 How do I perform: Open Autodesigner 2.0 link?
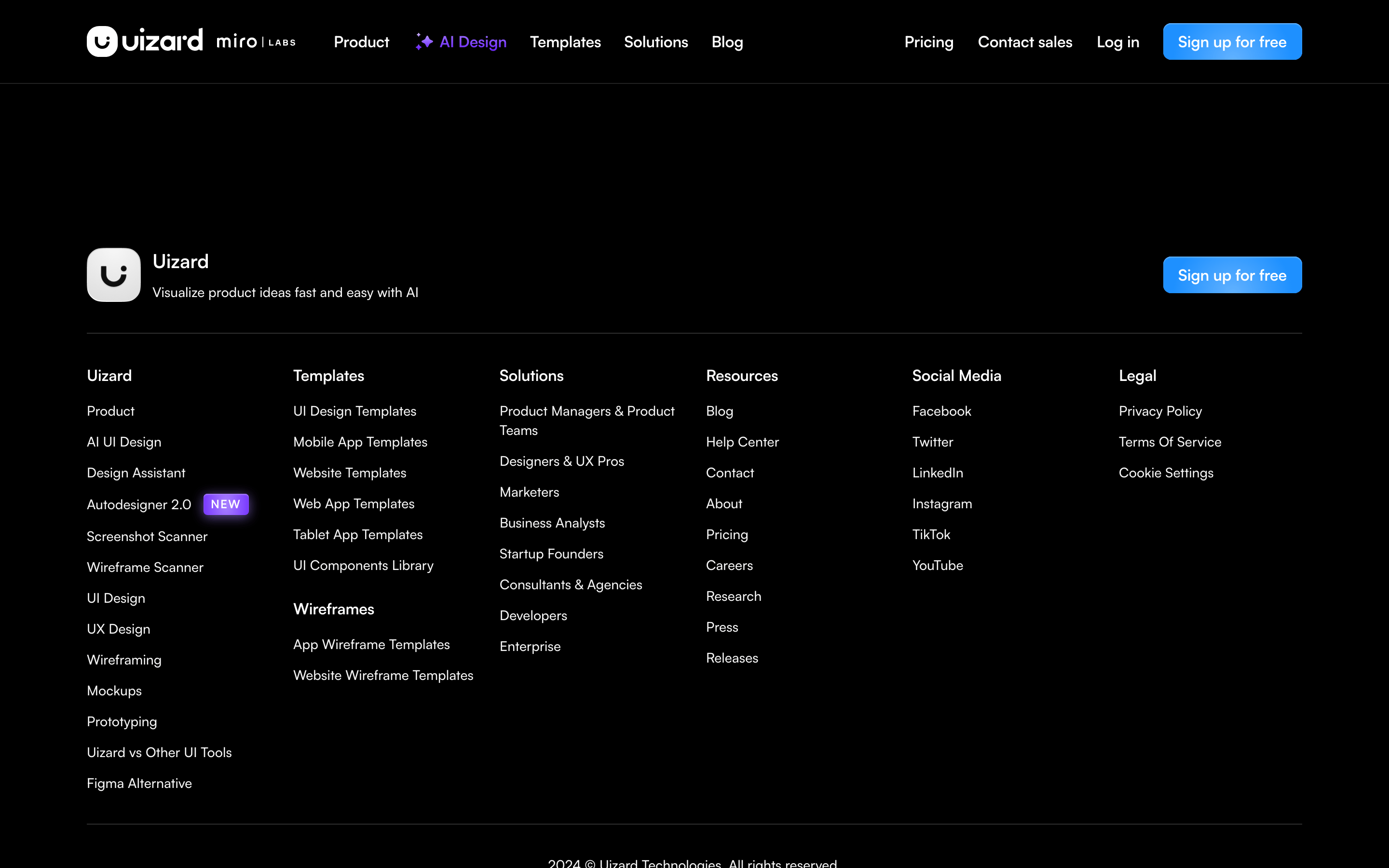[139, 504]
